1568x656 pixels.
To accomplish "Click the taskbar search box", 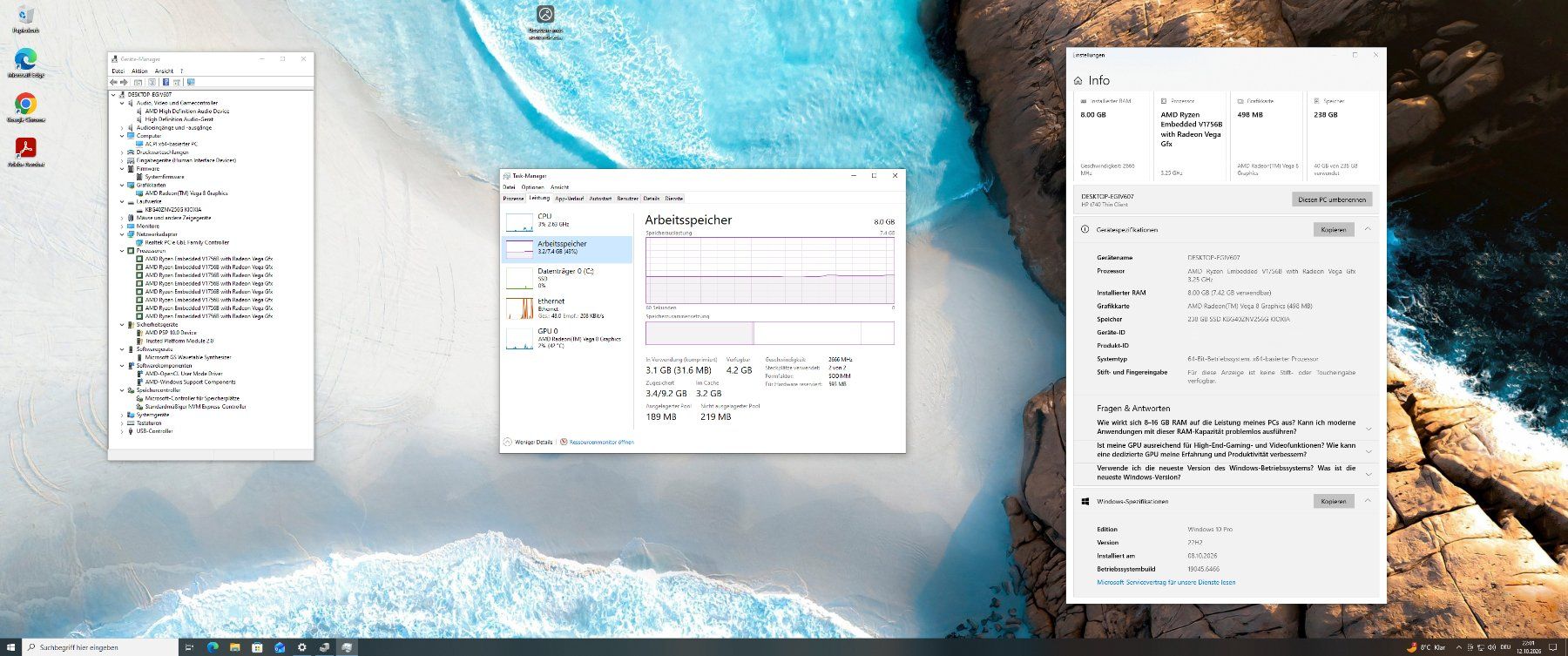I will pos(98,647).
